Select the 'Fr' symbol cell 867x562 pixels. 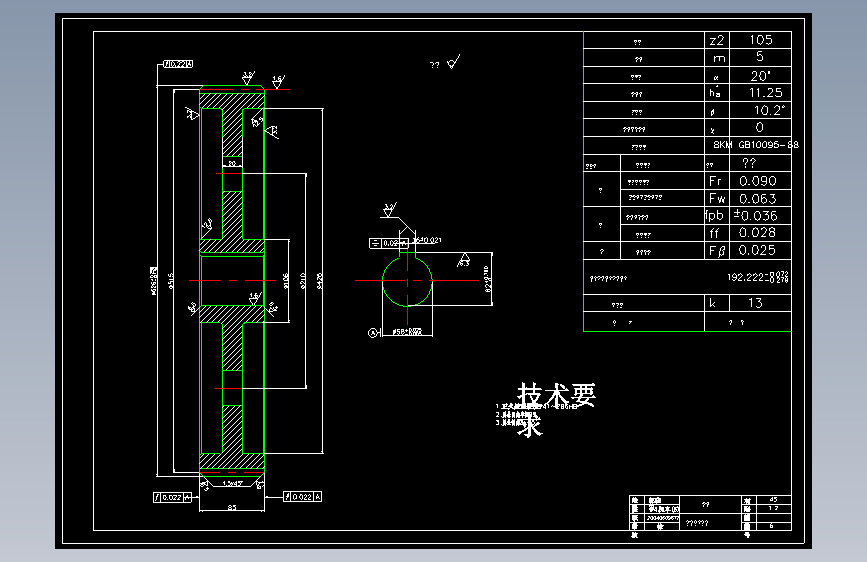[717, 181]
